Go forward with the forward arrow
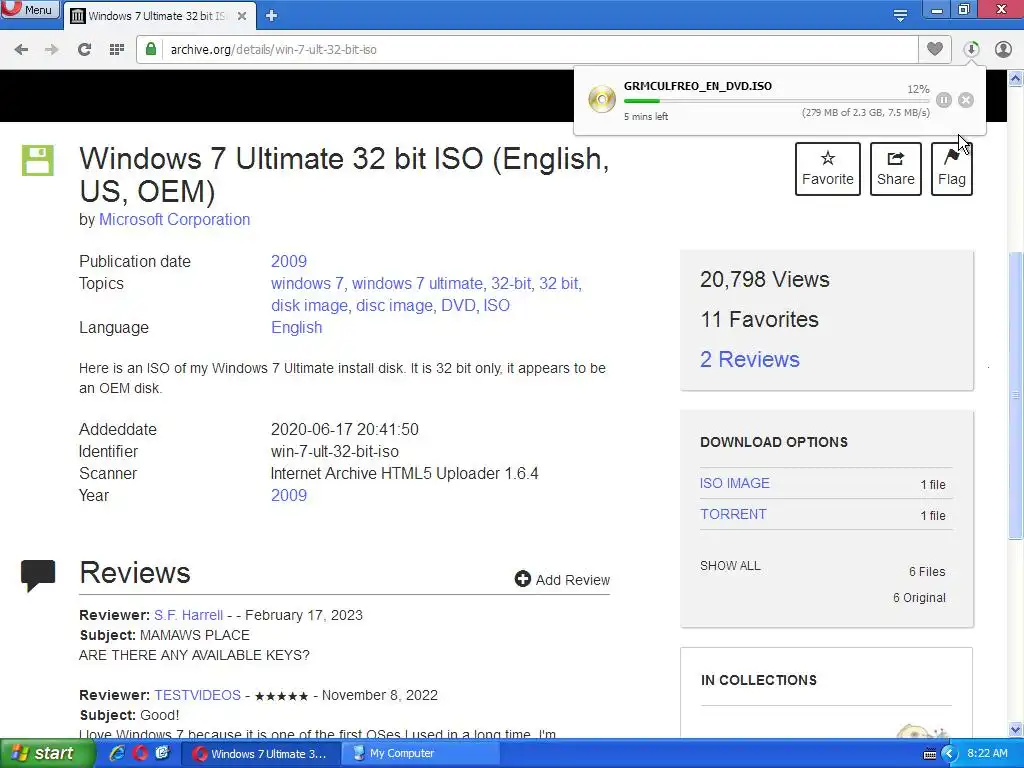 coord(52,50)
